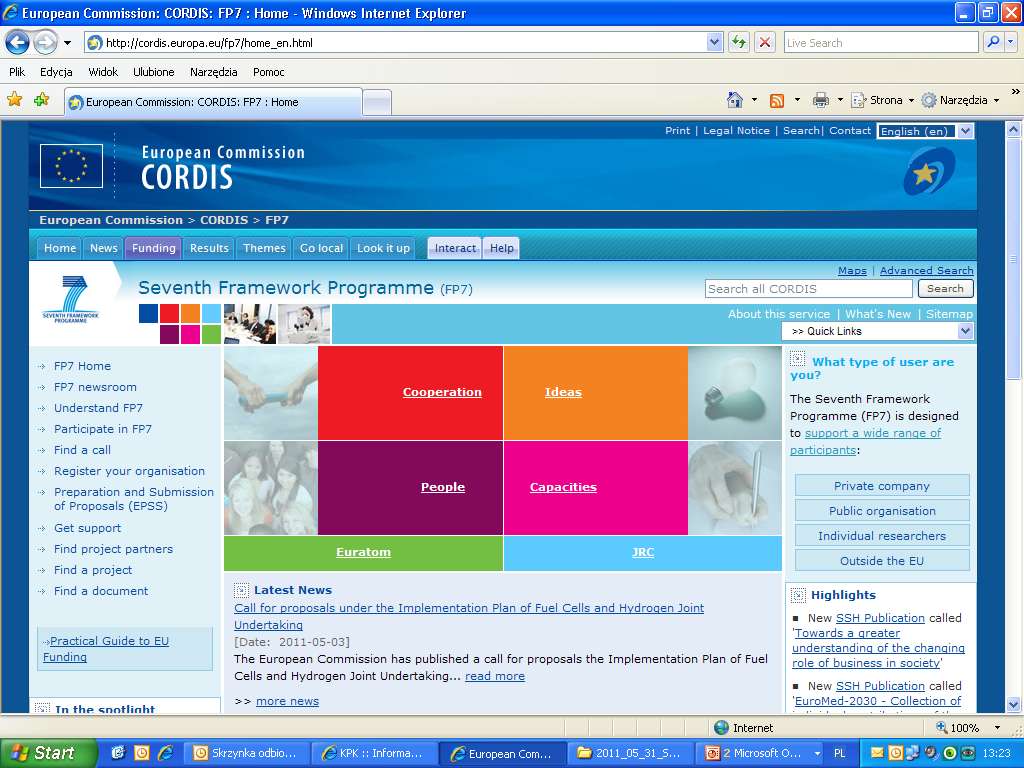Click the browser Back arrow button
Viewport: 1024px width, 768px height.
pos(18,43)
